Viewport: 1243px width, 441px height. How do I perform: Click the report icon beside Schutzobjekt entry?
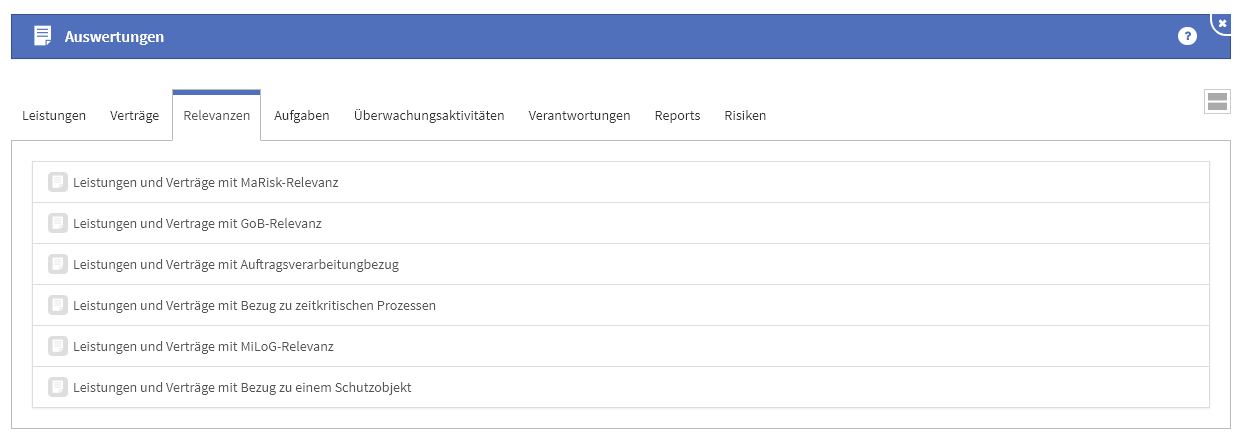[x=58, y=387]
